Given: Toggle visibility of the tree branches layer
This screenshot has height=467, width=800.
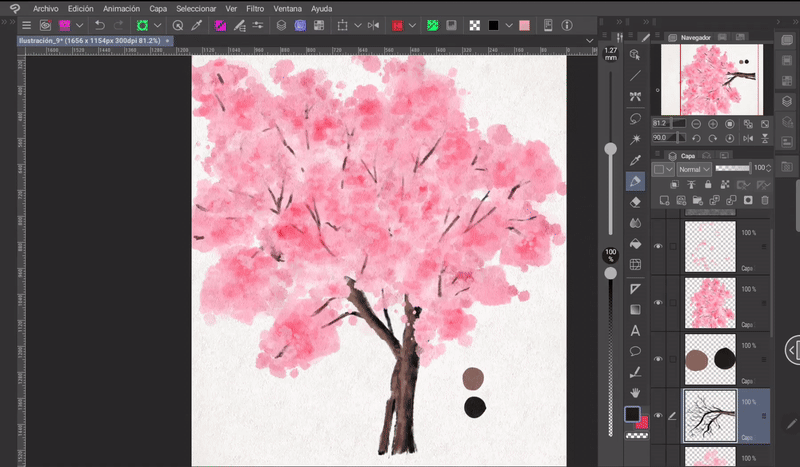Looking at the screenshot, I should tap(658, 415).
